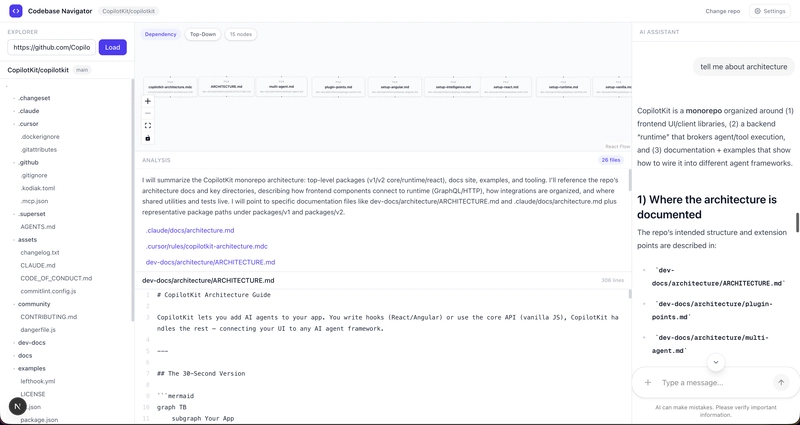
Task: Fit the graph view to screen
Action: 148,125
